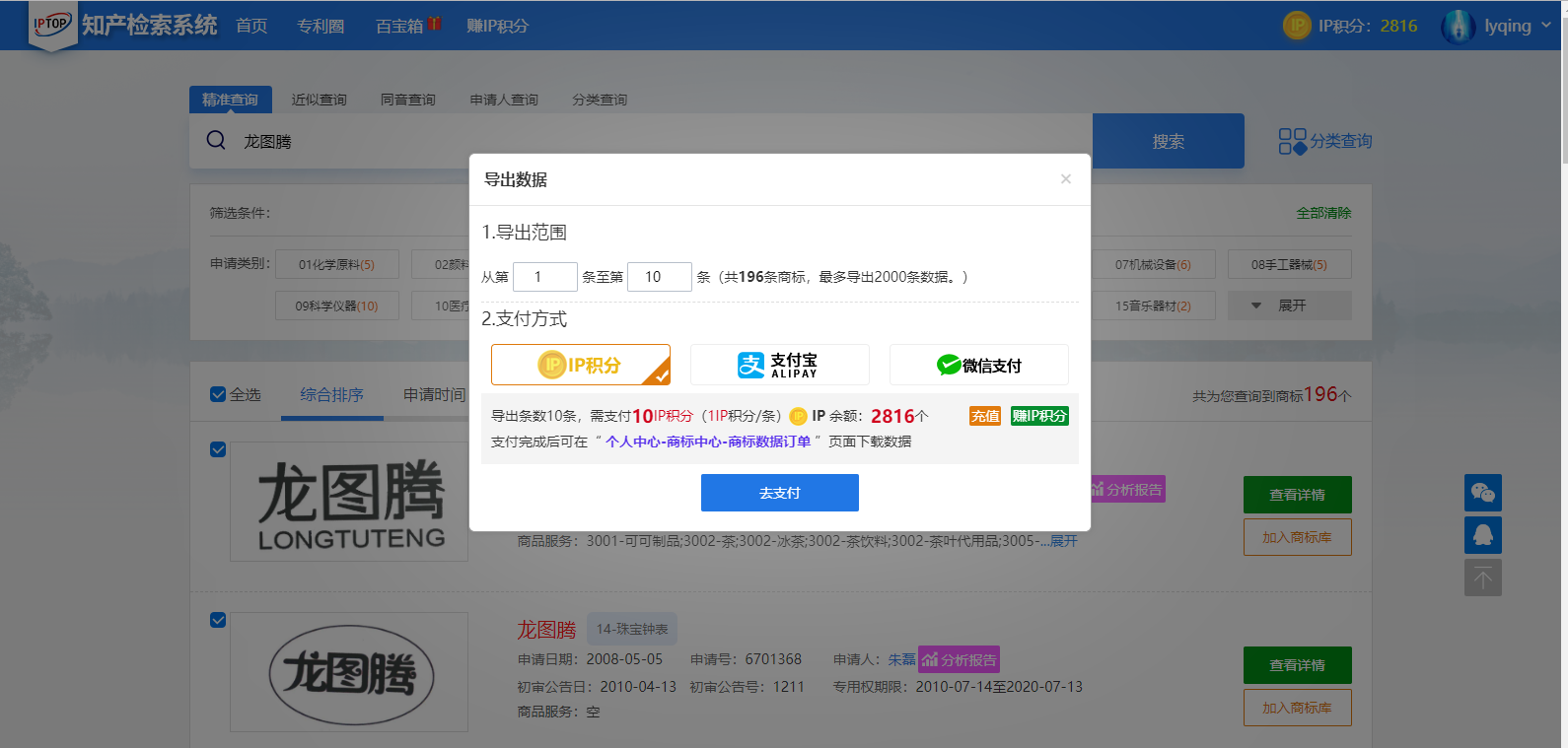Open the 专利圈 menu item
The width and height of the screenshot is (1568, 748).
pyautogui.click(x=321, y=26)
